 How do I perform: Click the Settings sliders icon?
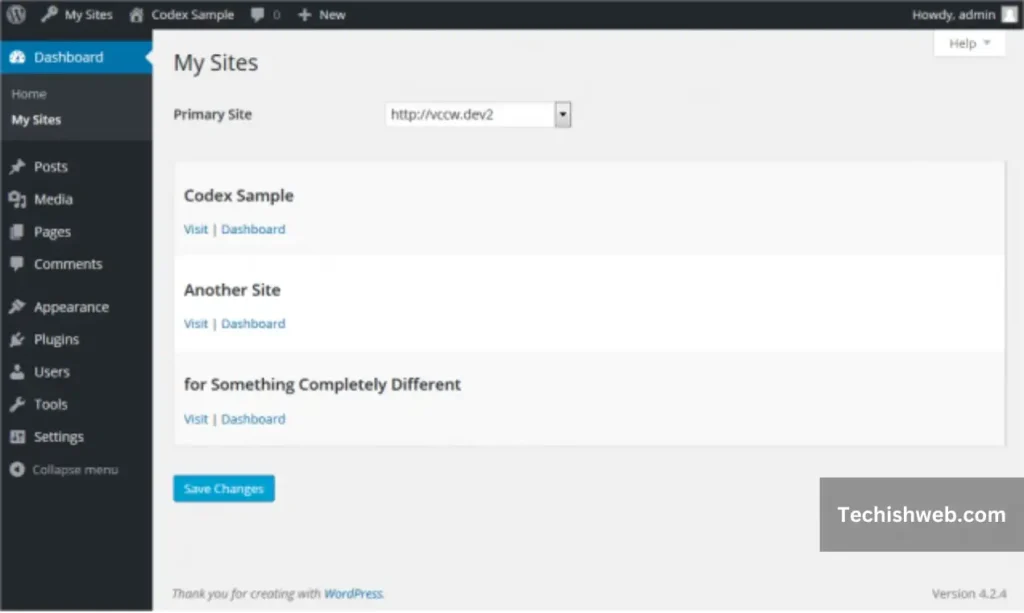click(x=18, y=437)
